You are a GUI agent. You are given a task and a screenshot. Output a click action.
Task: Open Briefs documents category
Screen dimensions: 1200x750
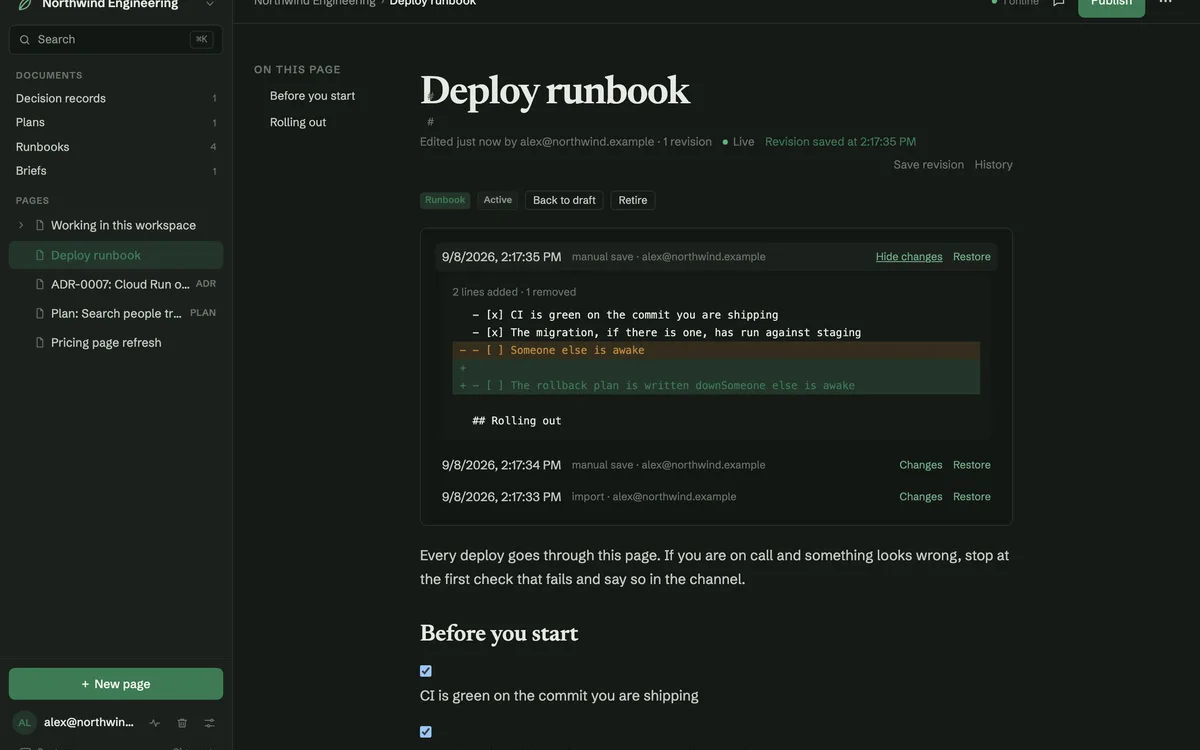click(x=116, y=171)
